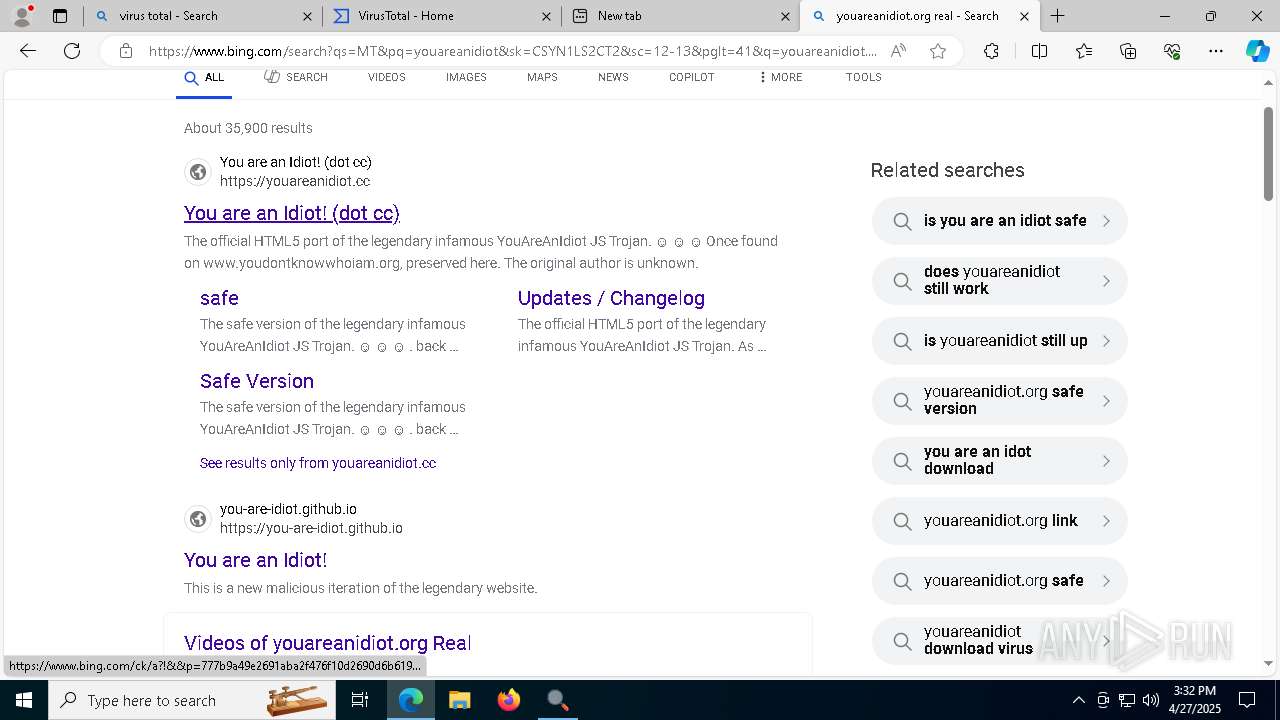This screenshot has height=720, width=1280.
Task: Search 'you are an idot download'
Action: point(1000,461)
